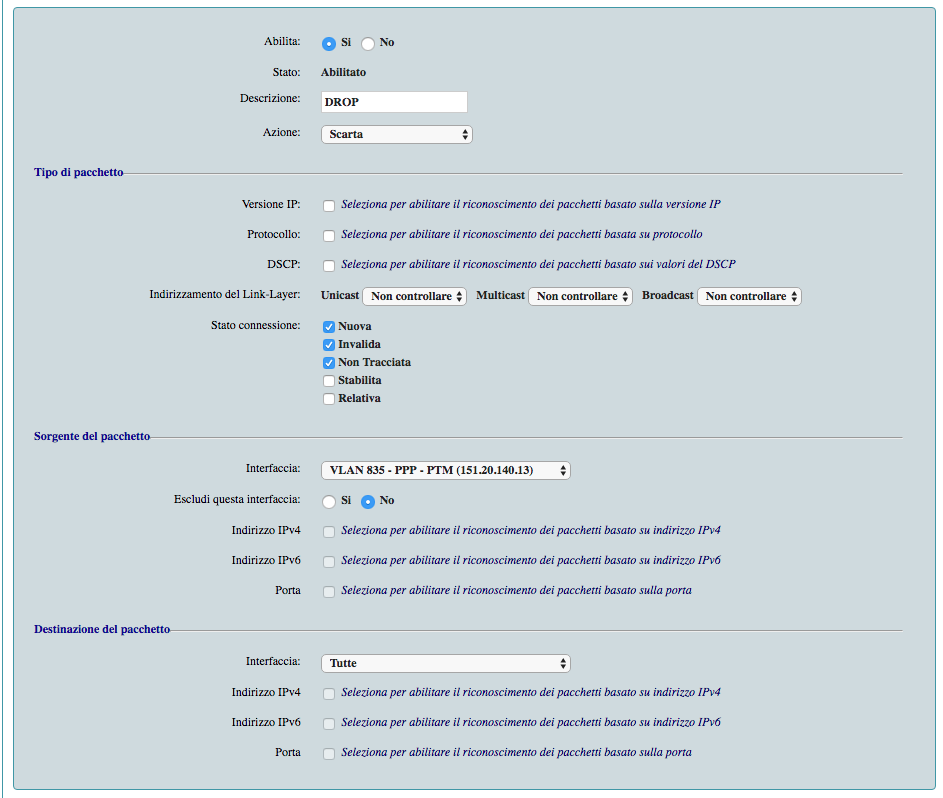Screen dimensions: 943x798
Task: Open the Unicast dropdown
Action: 414,296
